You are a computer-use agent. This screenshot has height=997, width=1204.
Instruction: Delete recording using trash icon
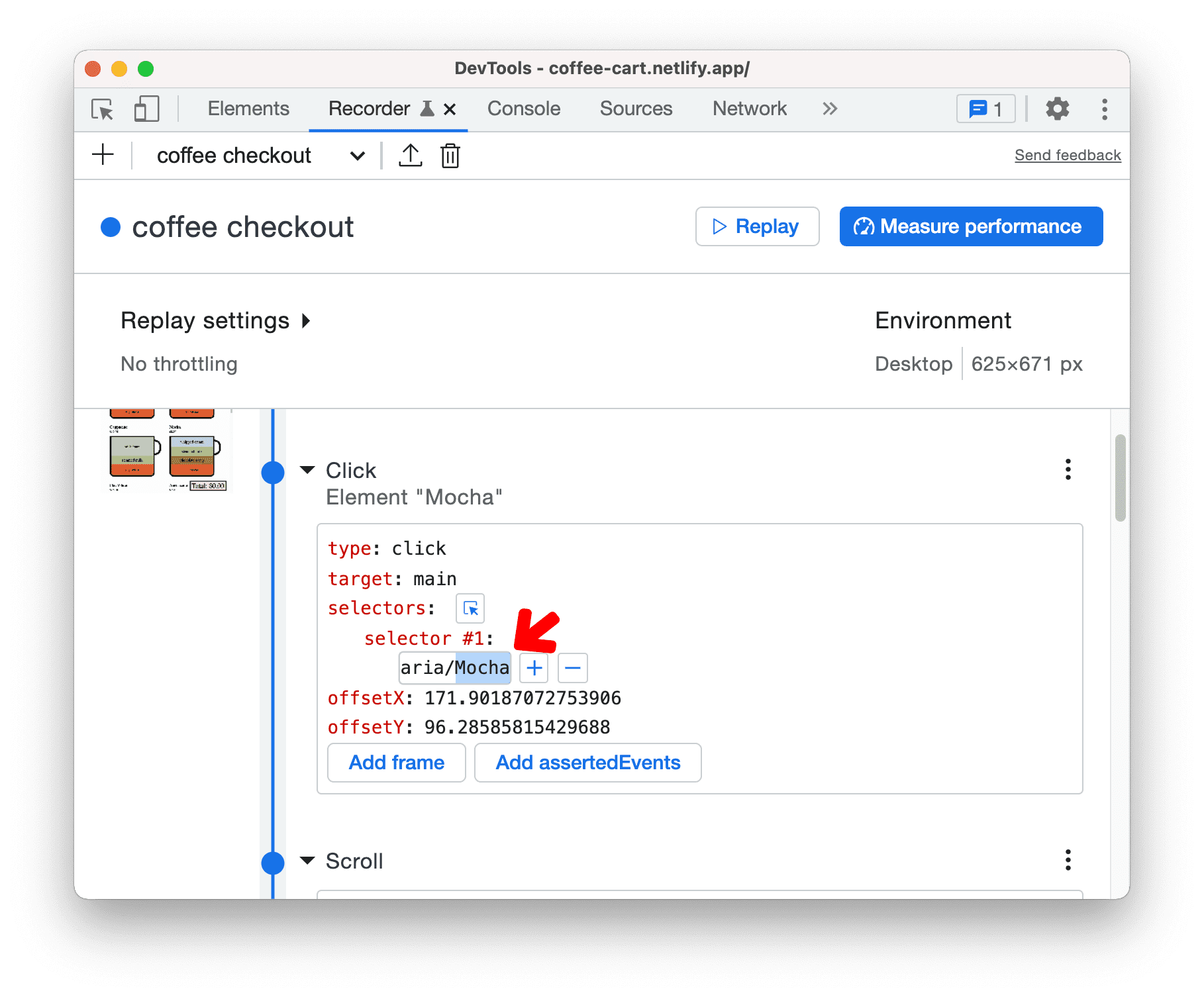pyautogui.click(x=450, y=156)
